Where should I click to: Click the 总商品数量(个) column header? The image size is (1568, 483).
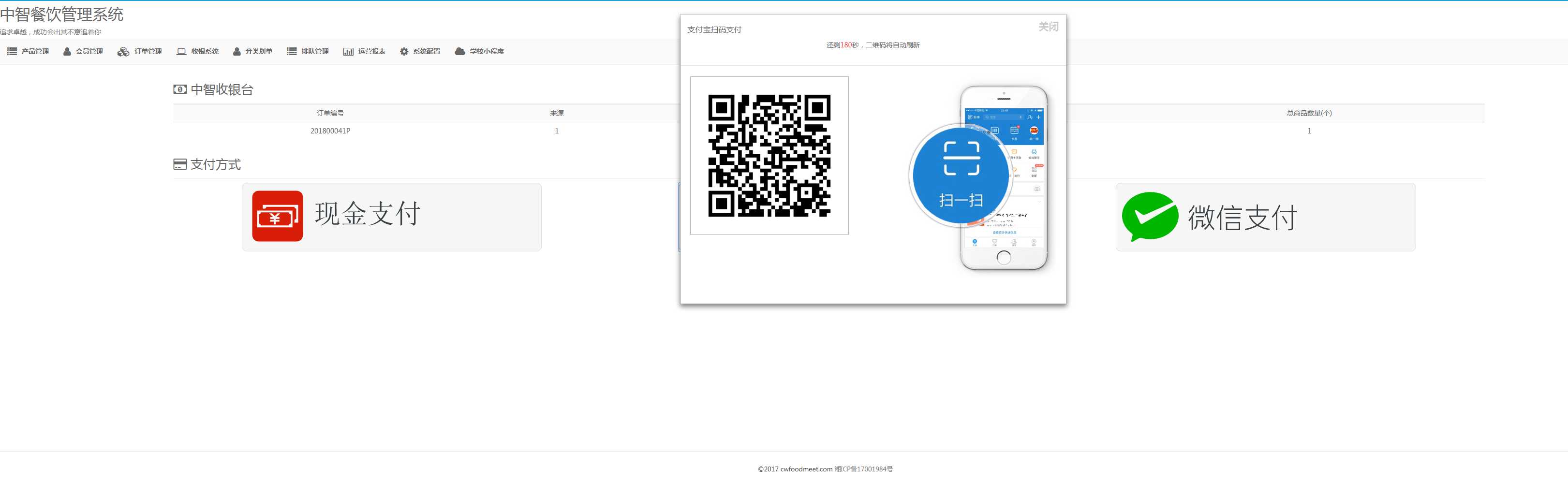coord(1309,113)
